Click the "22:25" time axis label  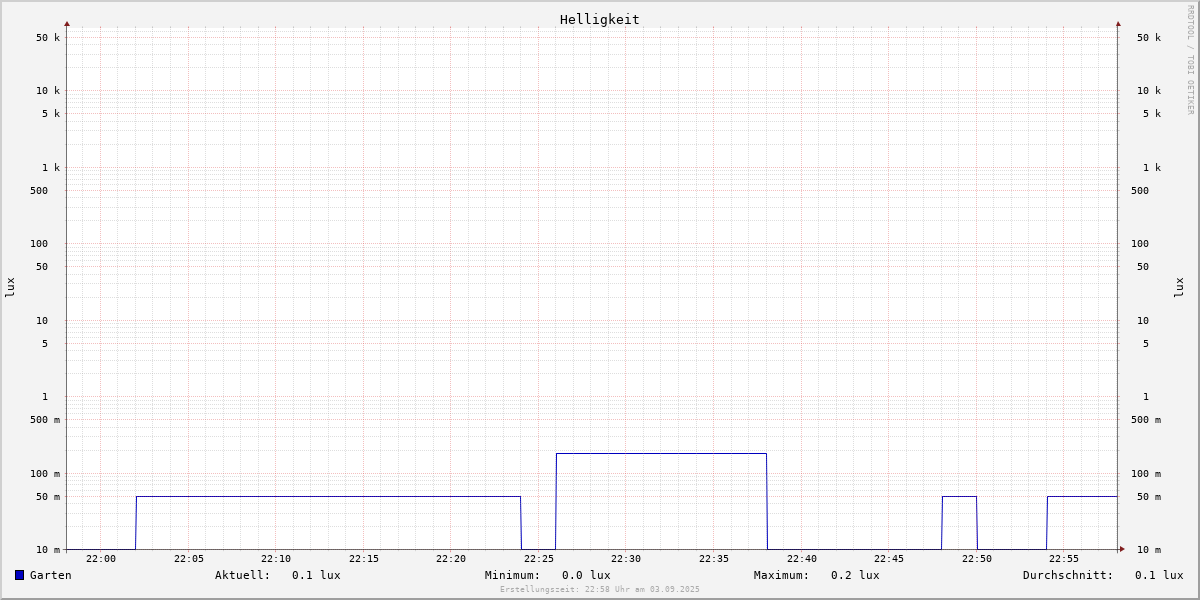tap(539, 559)
